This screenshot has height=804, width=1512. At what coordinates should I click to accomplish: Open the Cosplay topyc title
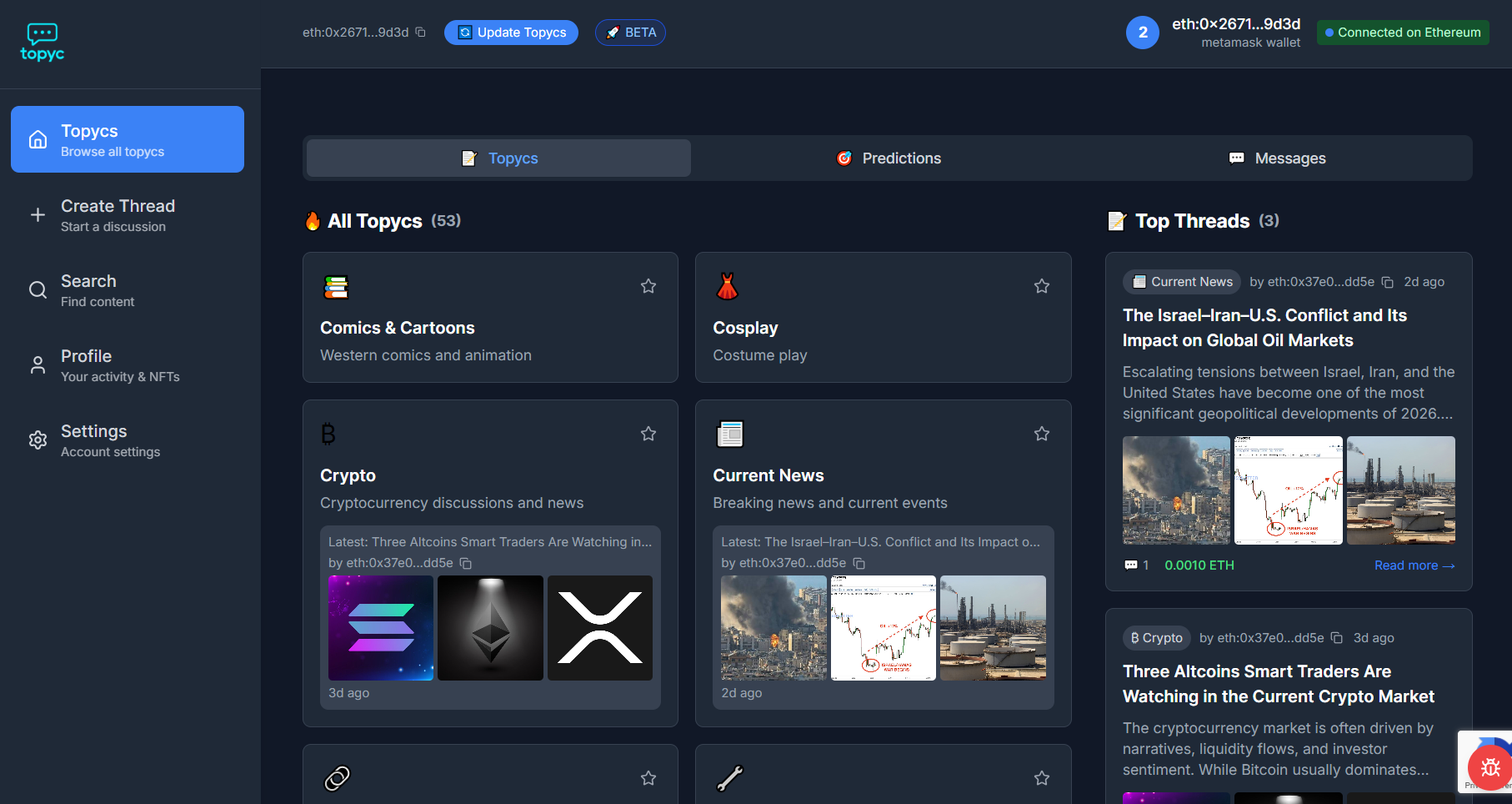(745, 328)
